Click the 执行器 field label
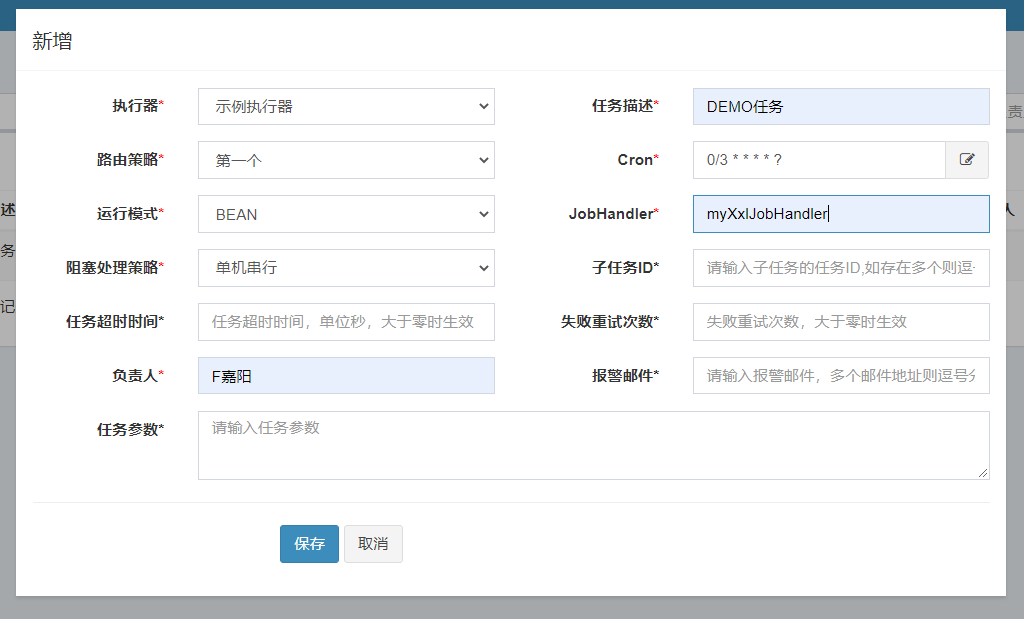The height and width of the screenshot is (619, 1024). tap(135, 106)
